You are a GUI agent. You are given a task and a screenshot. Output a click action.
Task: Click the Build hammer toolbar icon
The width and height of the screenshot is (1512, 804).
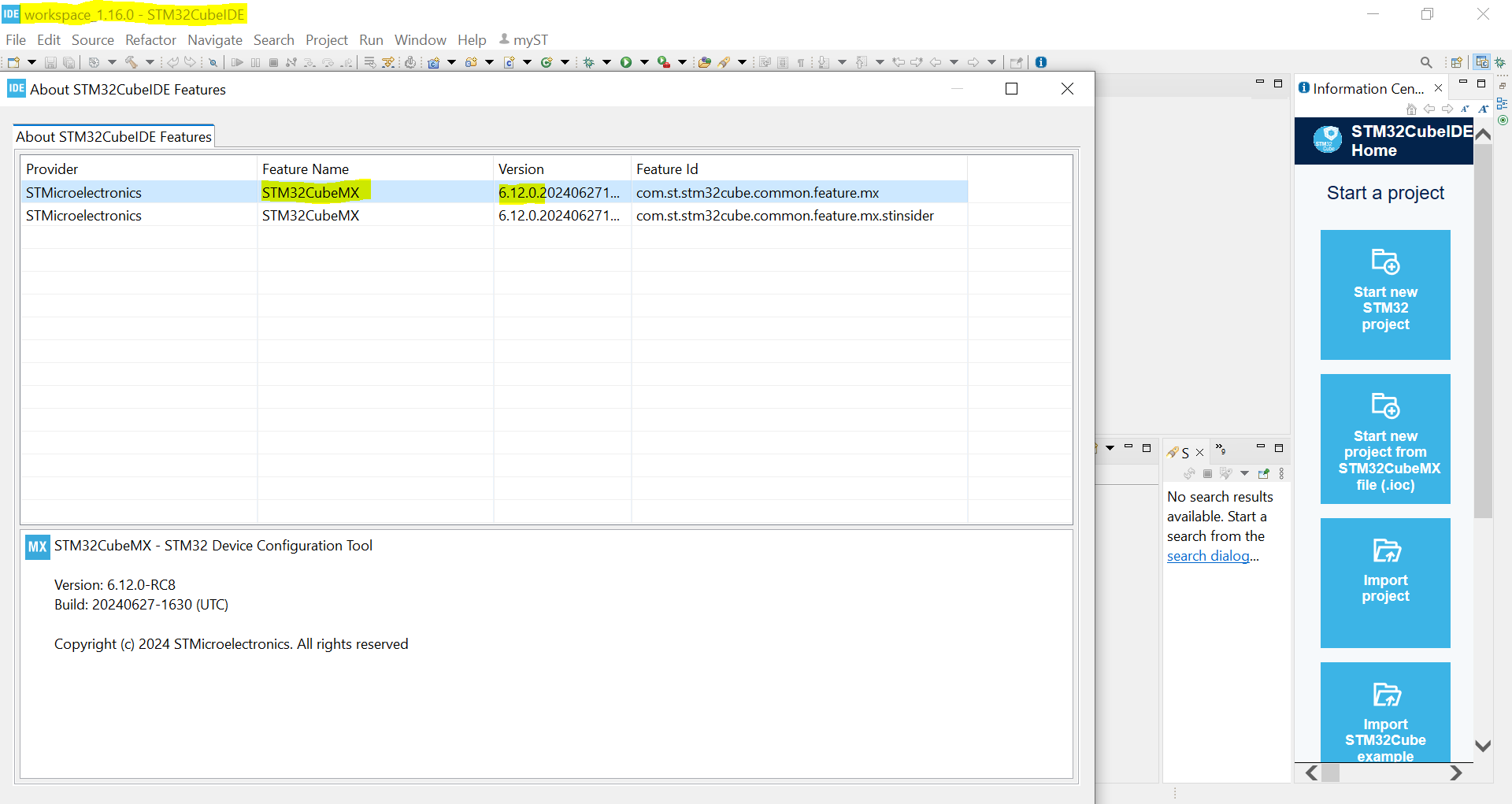pos(131,62)
